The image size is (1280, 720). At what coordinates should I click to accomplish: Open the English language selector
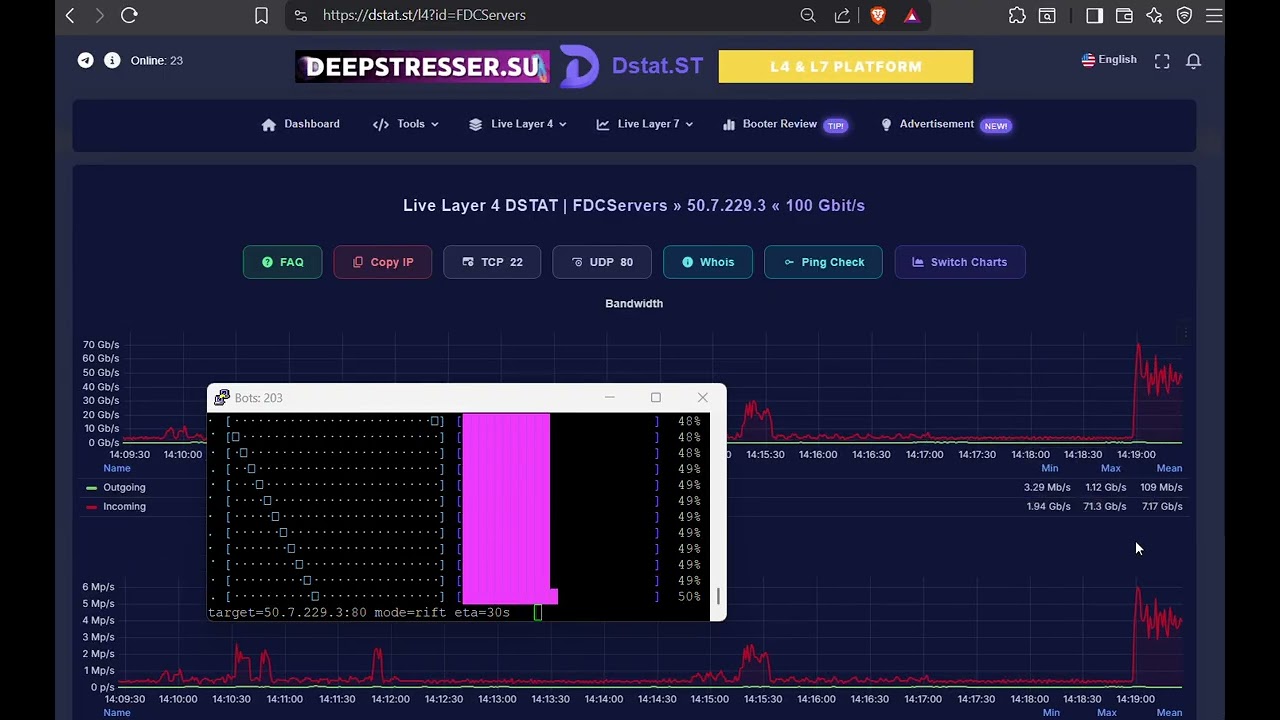[1109, 60]
